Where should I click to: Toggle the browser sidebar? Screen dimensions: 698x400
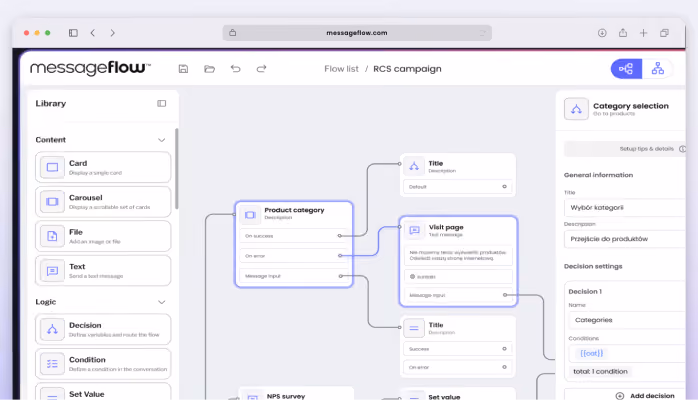(x=73, y=33)
